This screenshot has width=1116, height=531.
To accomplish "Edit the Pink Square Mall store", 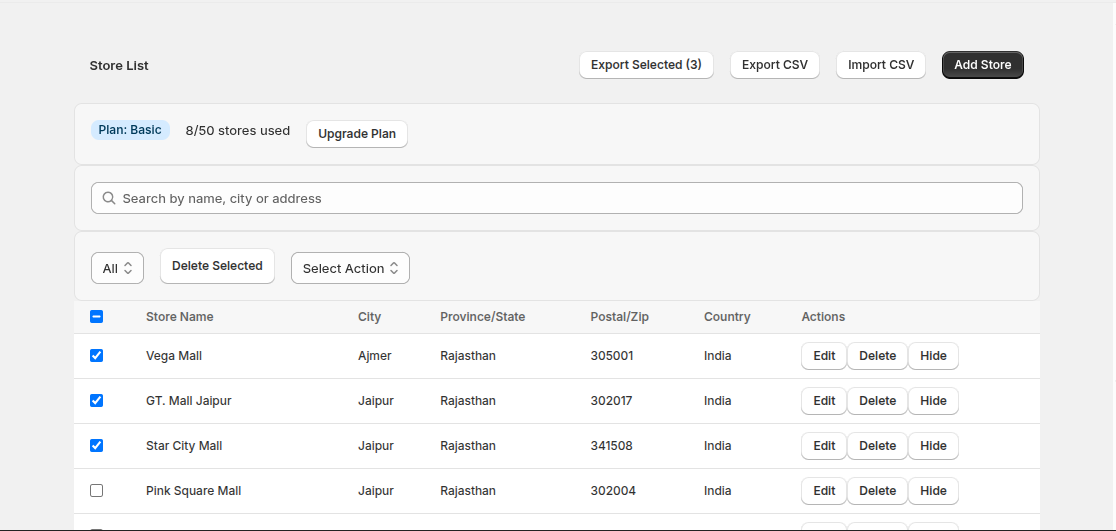I will point(824,490).
